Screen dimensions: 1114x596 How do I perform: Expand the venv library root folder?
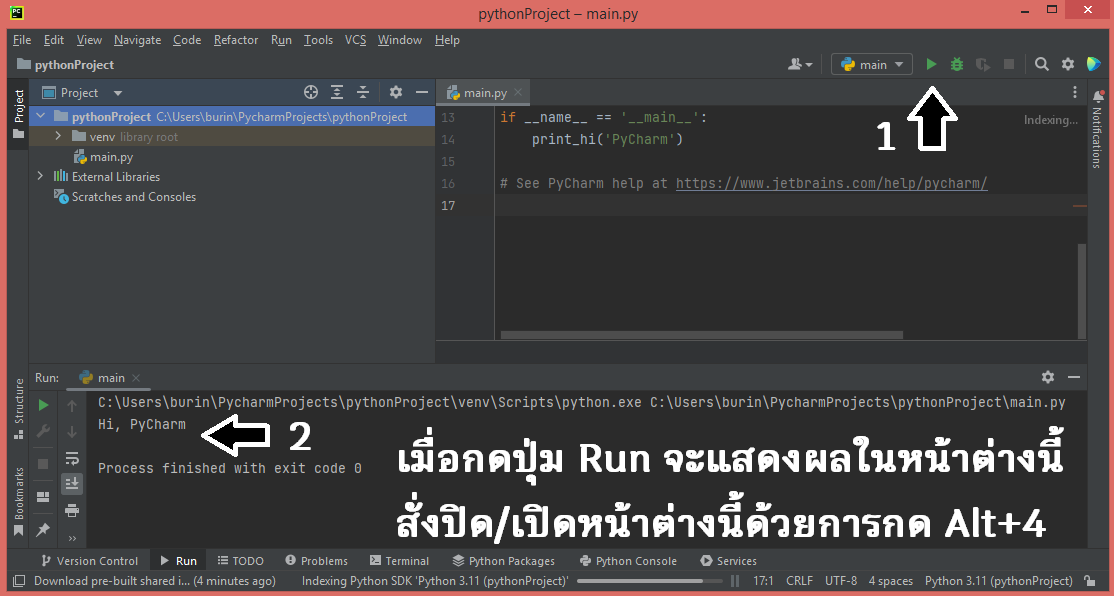point(59,136)
